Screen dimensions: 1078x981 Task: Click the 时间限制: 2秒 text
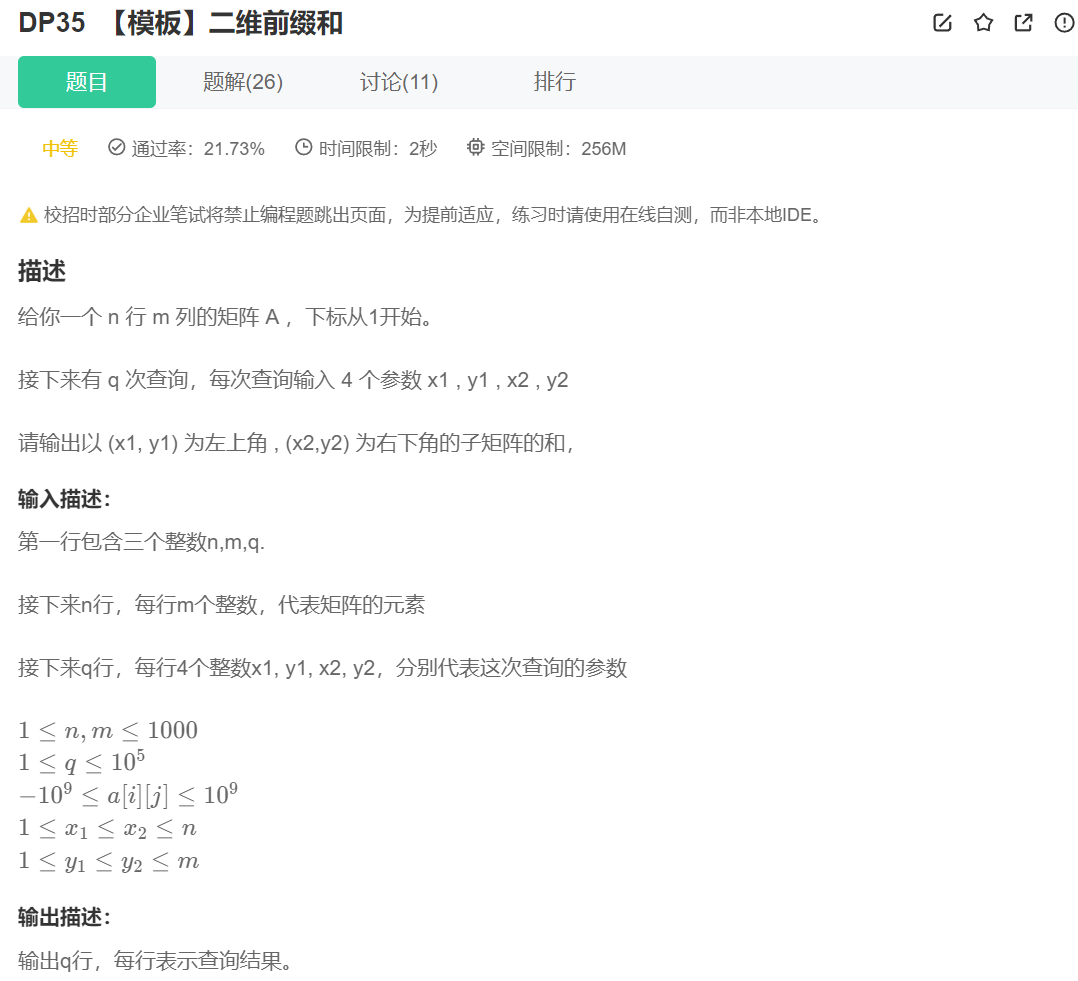(x=377, y=148)
